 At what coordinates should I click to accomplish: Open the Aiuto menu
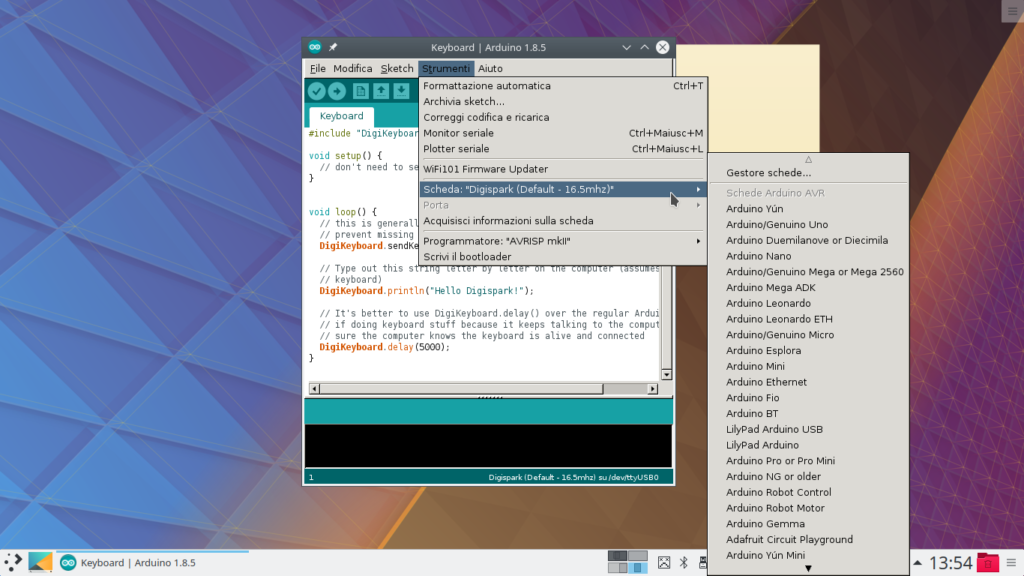(490, 69)
